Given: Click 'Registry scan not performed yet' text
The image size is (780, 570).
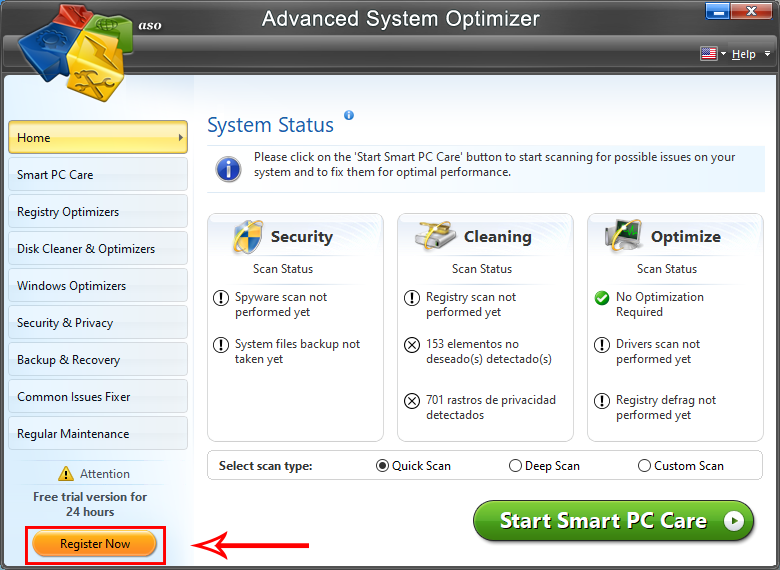Looking at the screenshot, I should coord(471,304).
